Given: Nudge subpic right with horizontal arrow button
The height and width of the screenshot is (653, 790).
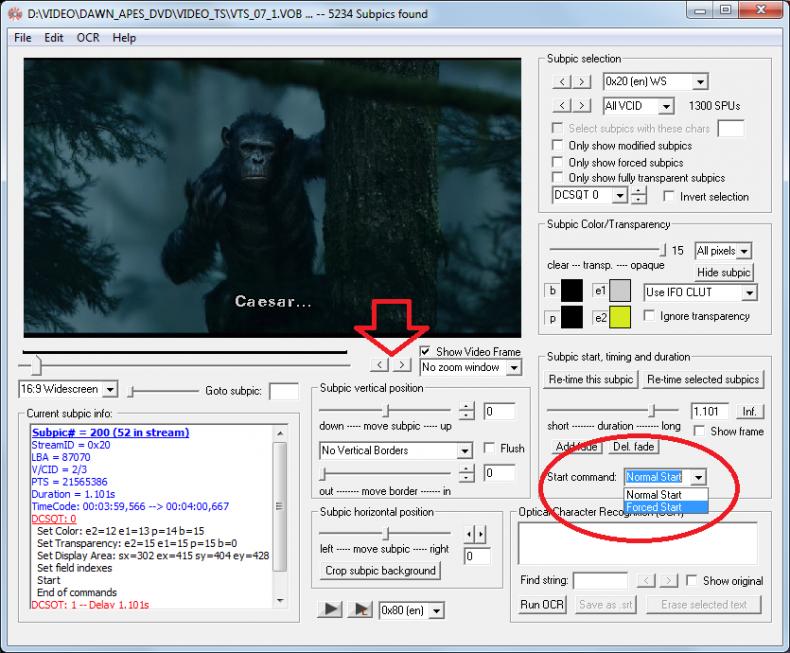Looking at the screenshot, I should click(x=481, y=534).
